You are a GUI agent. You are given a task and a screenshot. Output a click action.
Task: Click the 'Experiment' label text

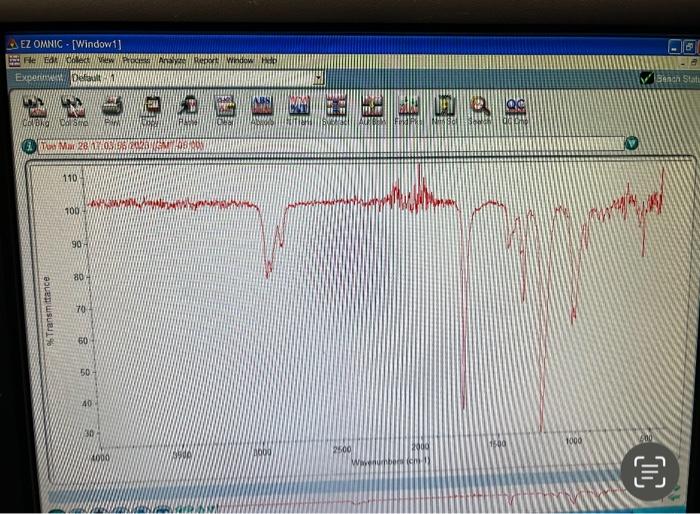click(39, 78)
